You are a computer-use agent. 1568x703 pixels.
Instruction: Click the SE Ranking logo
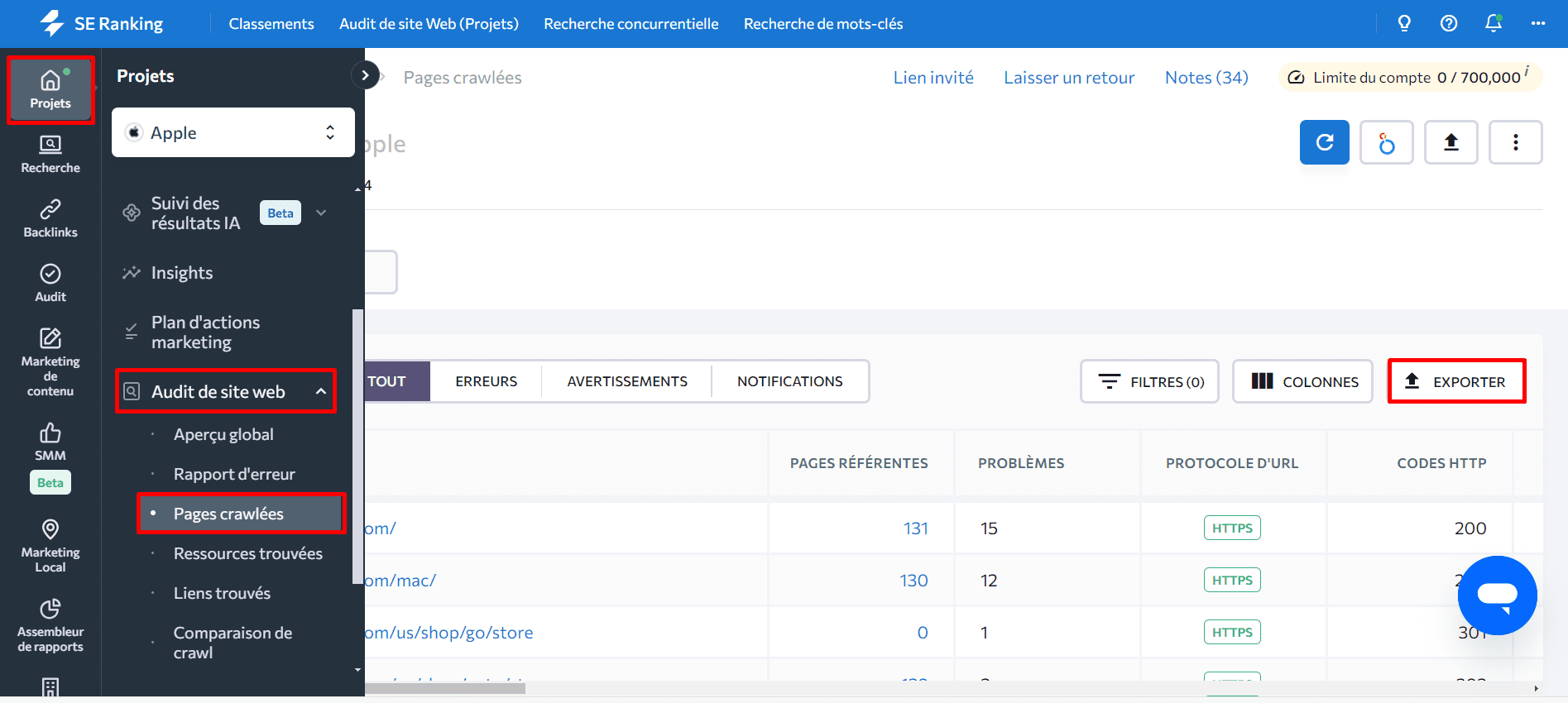(101, 23)
